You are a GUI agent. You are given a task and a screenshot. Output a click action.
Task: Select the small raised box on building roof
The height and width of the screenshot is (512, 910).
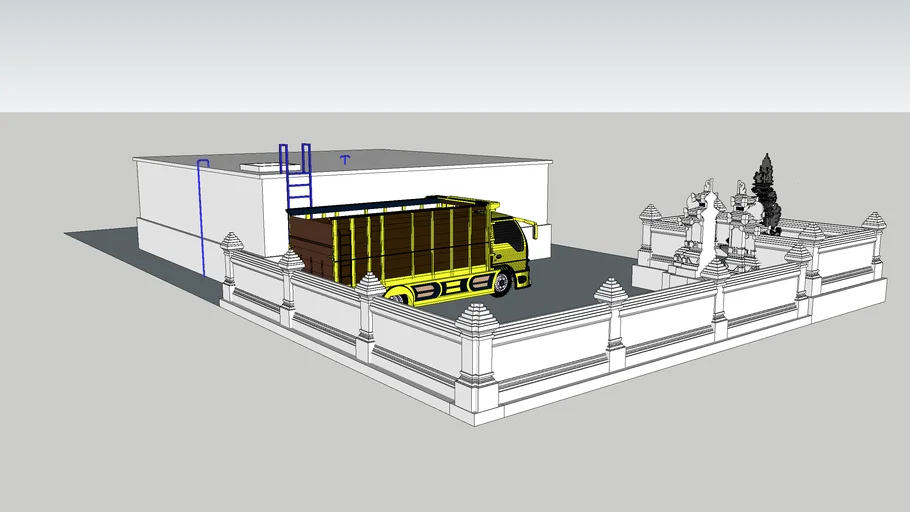262,167
